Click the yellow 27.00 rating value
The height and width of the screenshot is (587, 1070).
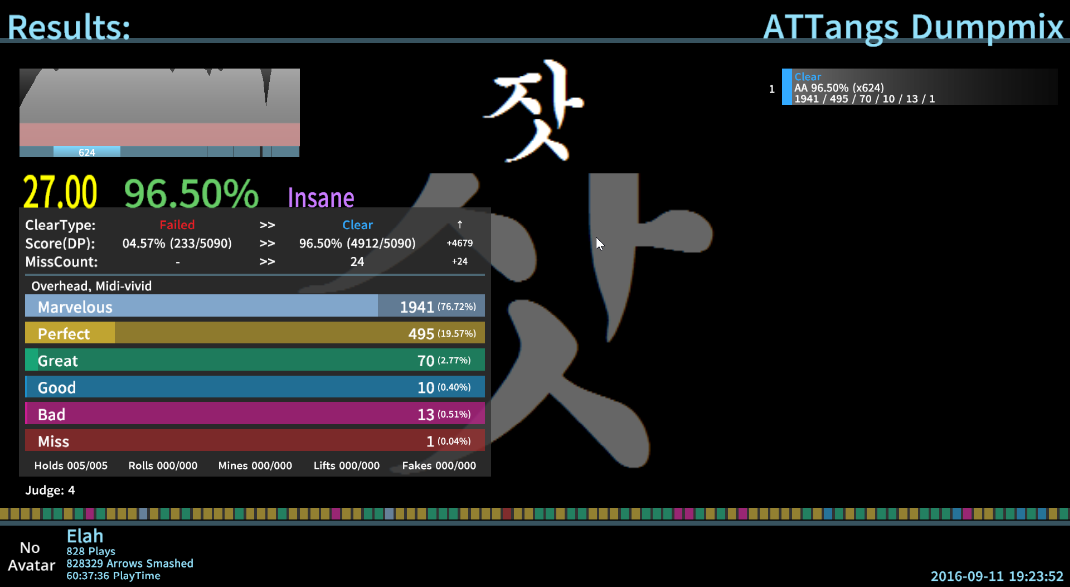(x=60, y=193)
